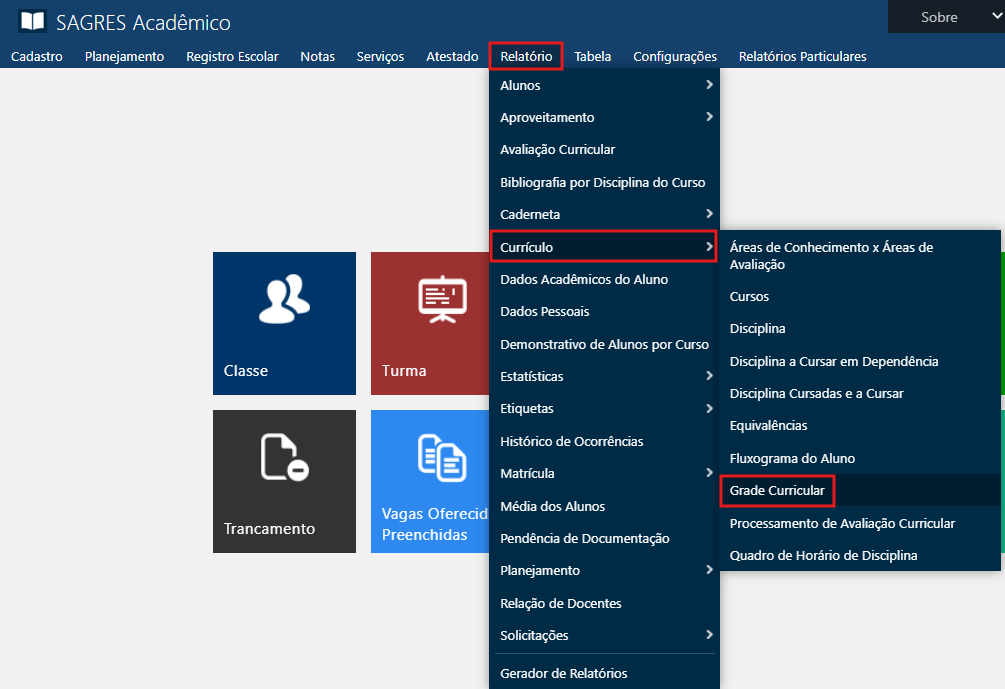
Task: Open the Configurações menu
Action: pyautogui.click(x=675, y=56)
